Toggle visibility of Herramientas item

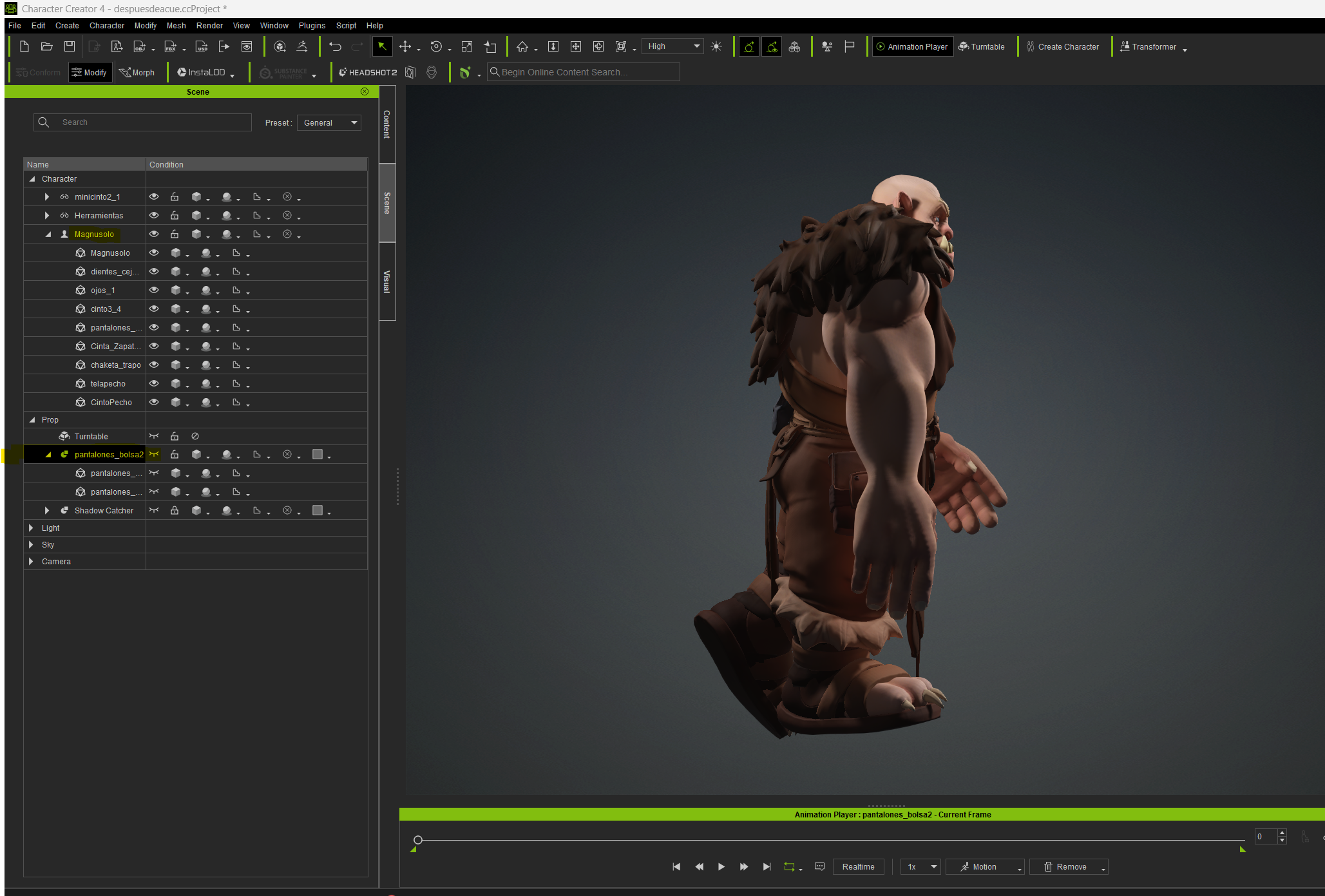tap(154, 215)
